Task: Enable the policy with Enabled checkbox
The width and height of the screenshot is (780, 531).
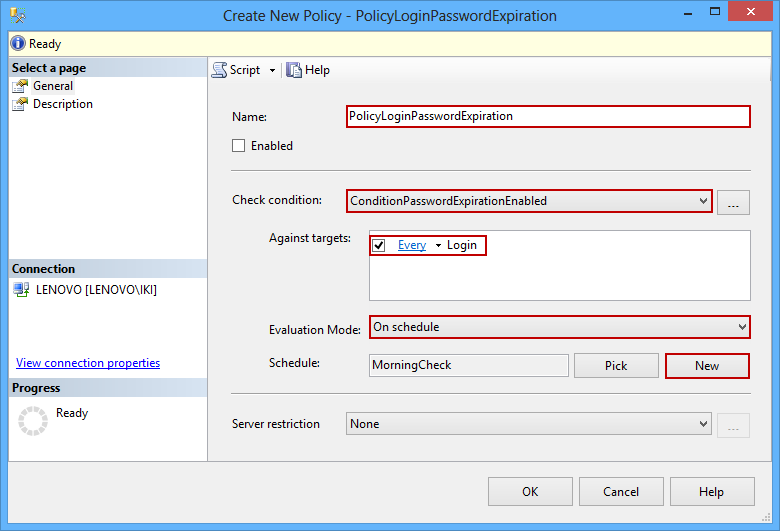Action: (238, 146)
